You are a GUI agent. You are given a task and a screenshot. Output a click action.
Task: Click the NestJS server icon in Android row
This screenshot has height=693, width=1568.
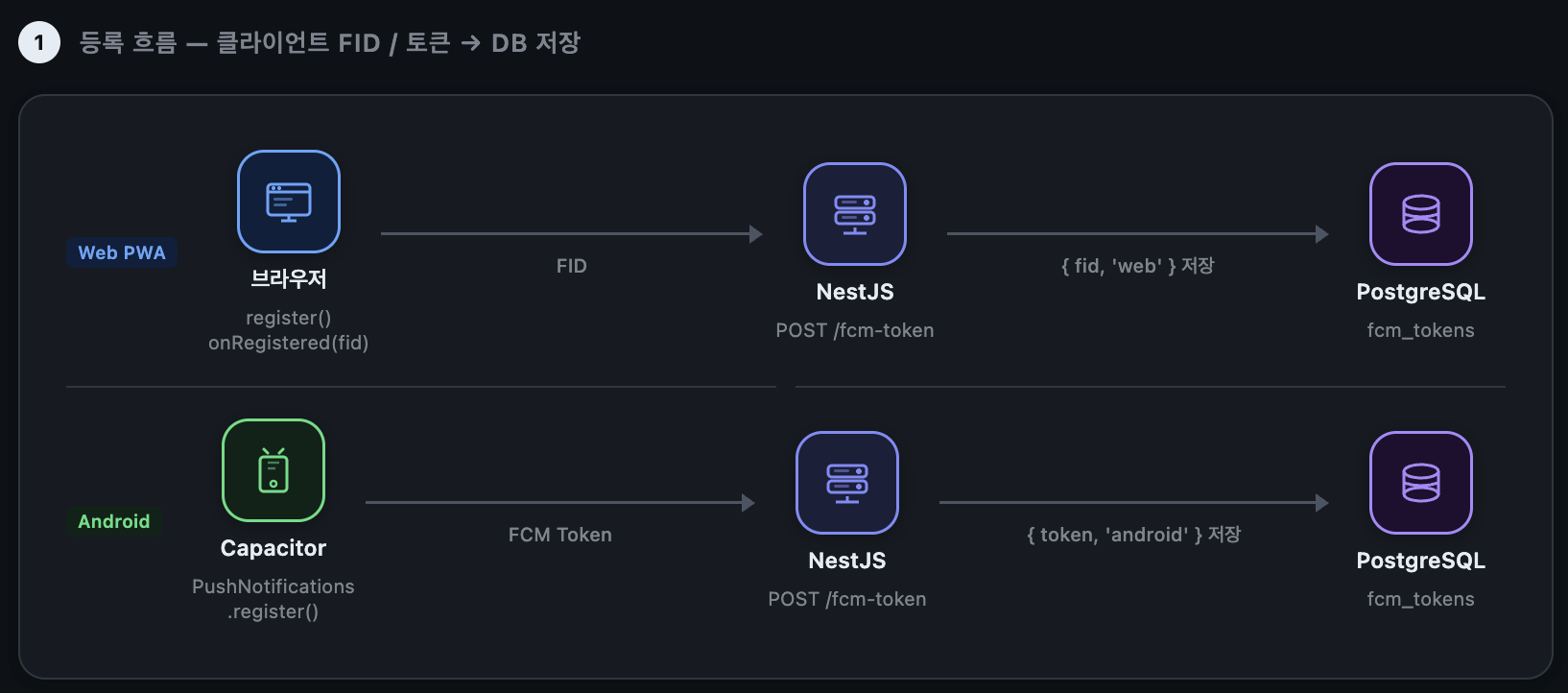(x=847, y=483)
